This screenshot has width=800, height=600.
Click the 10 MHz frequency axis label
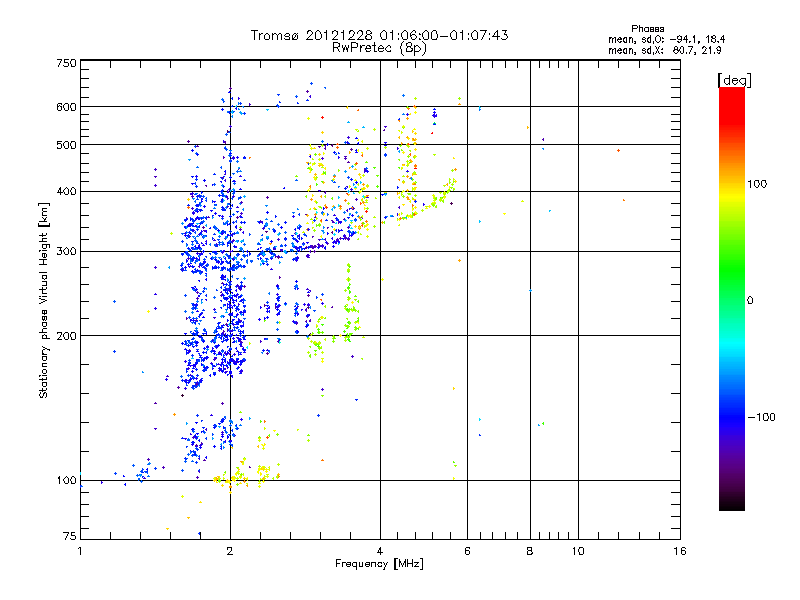(578, 551)
